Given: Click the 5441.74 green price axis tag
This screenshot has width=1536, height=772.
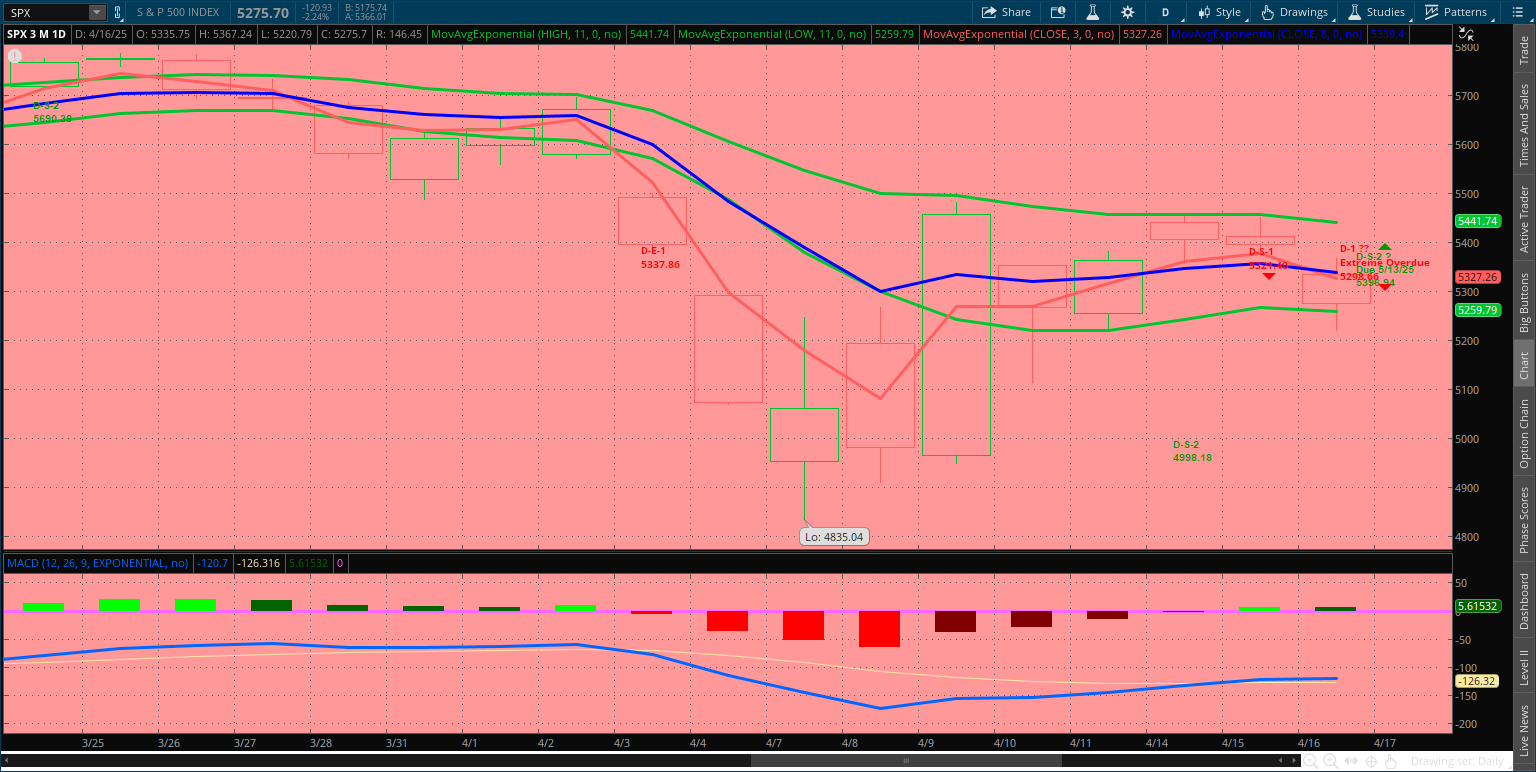Looking at the screenshot, I should 1478,221.
